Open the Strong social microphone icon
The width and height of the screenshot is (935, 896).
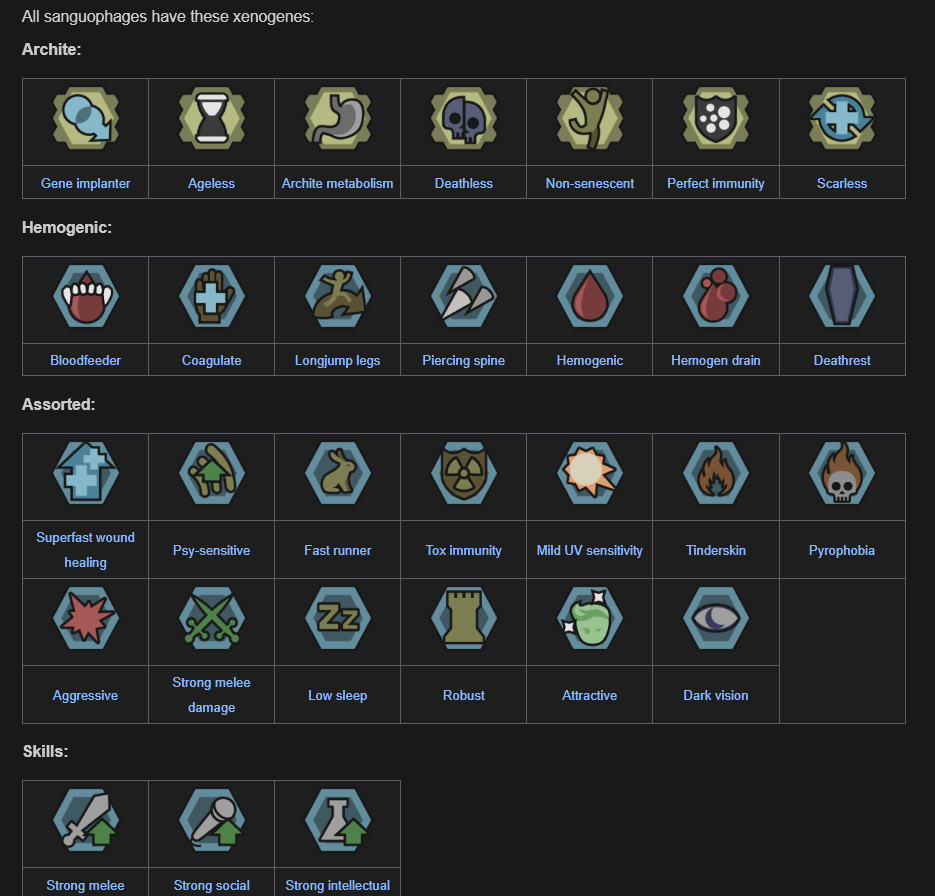[x=211, y=820]
